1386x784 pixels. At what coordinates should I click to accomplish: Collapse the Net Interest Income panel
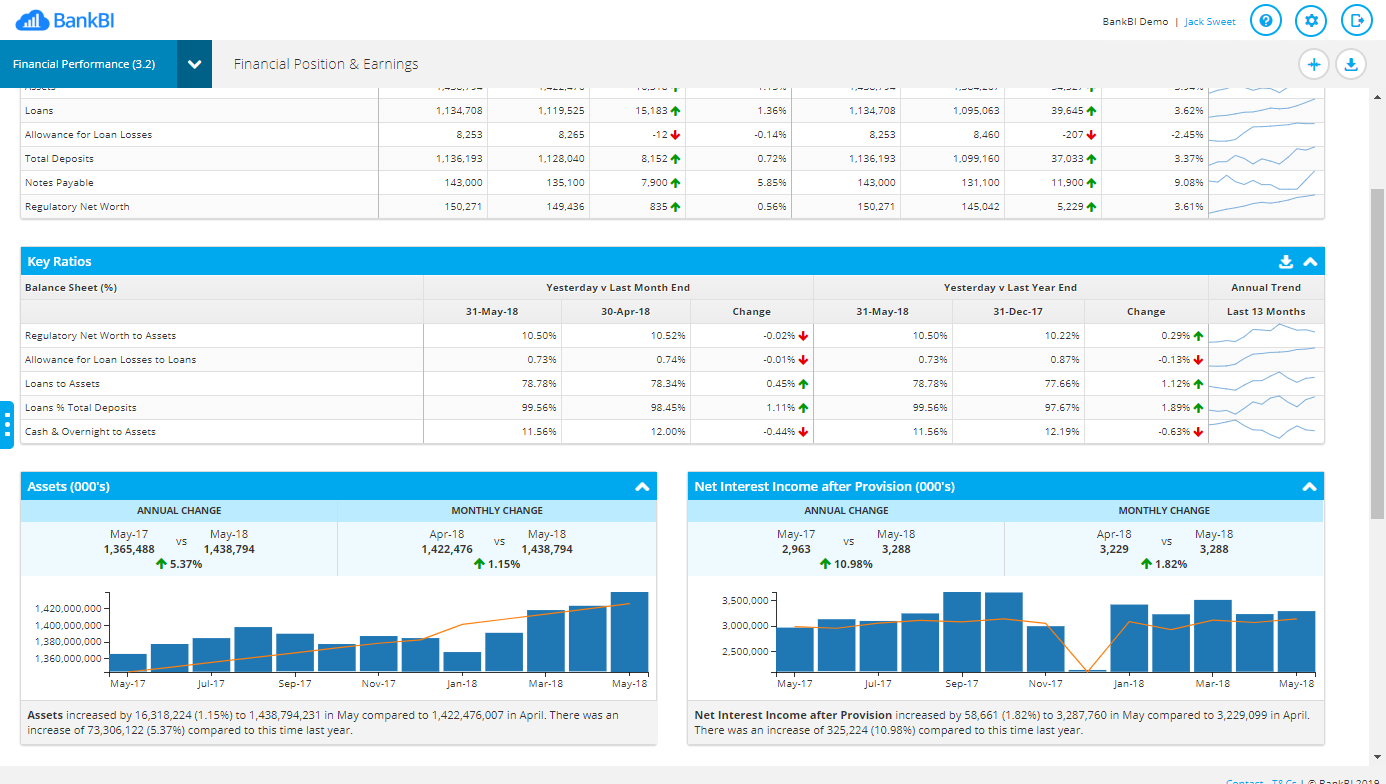1310,486
